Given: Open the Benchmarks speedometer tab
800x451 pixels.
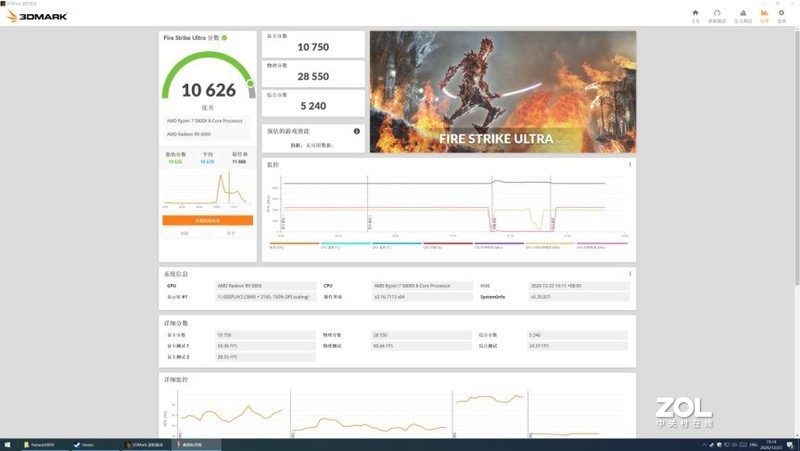Looking at the screenshot, I should [x=717, y=16].
